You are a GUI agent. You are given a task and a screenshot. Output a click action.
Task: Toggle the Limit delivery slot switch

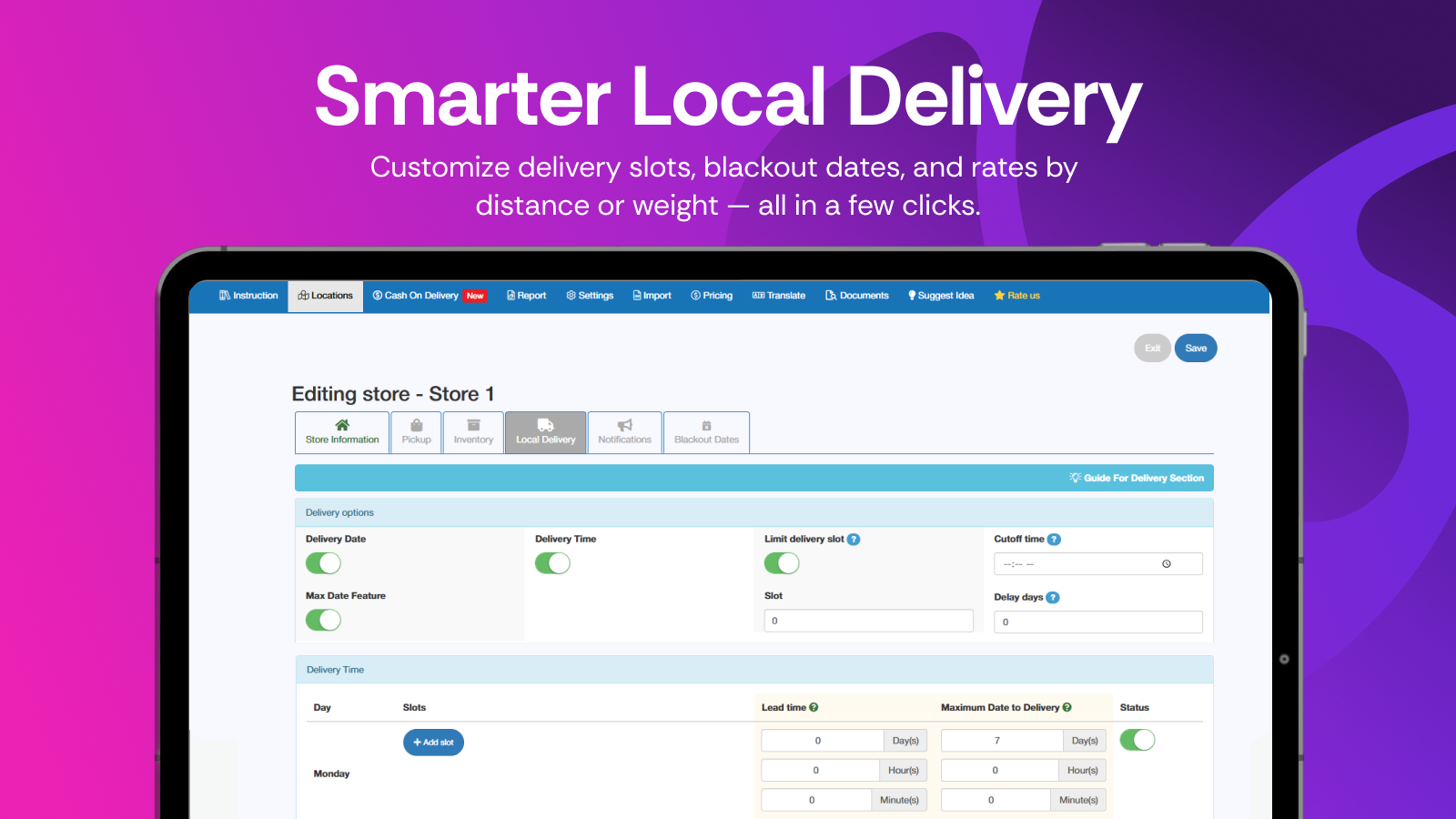782,563
